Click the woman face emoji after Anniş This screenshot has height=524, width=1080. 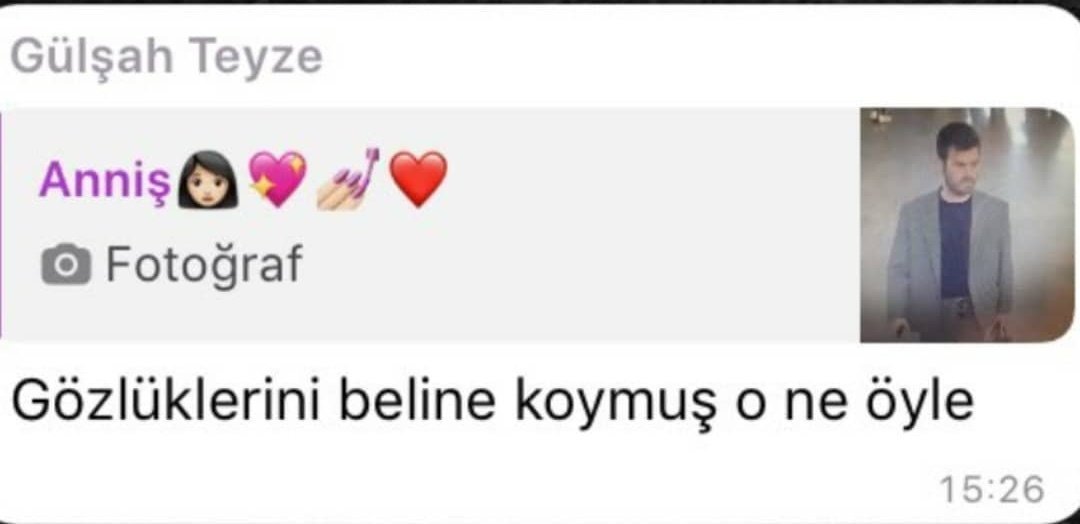[x=207, y=180]
